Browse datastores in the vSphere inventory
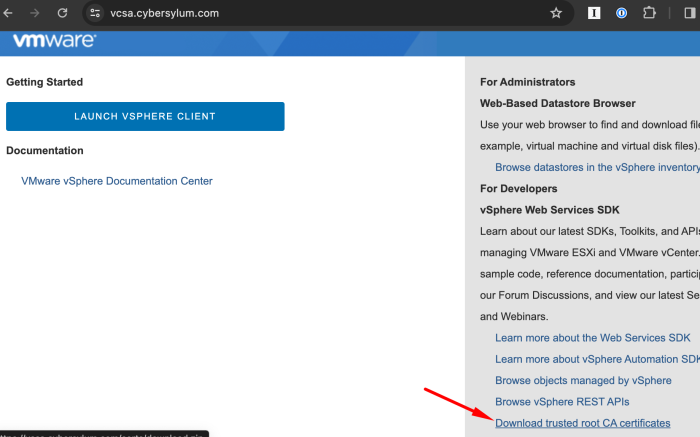Image resolution: width=700 pixels, height=437 pixels. 597,167
